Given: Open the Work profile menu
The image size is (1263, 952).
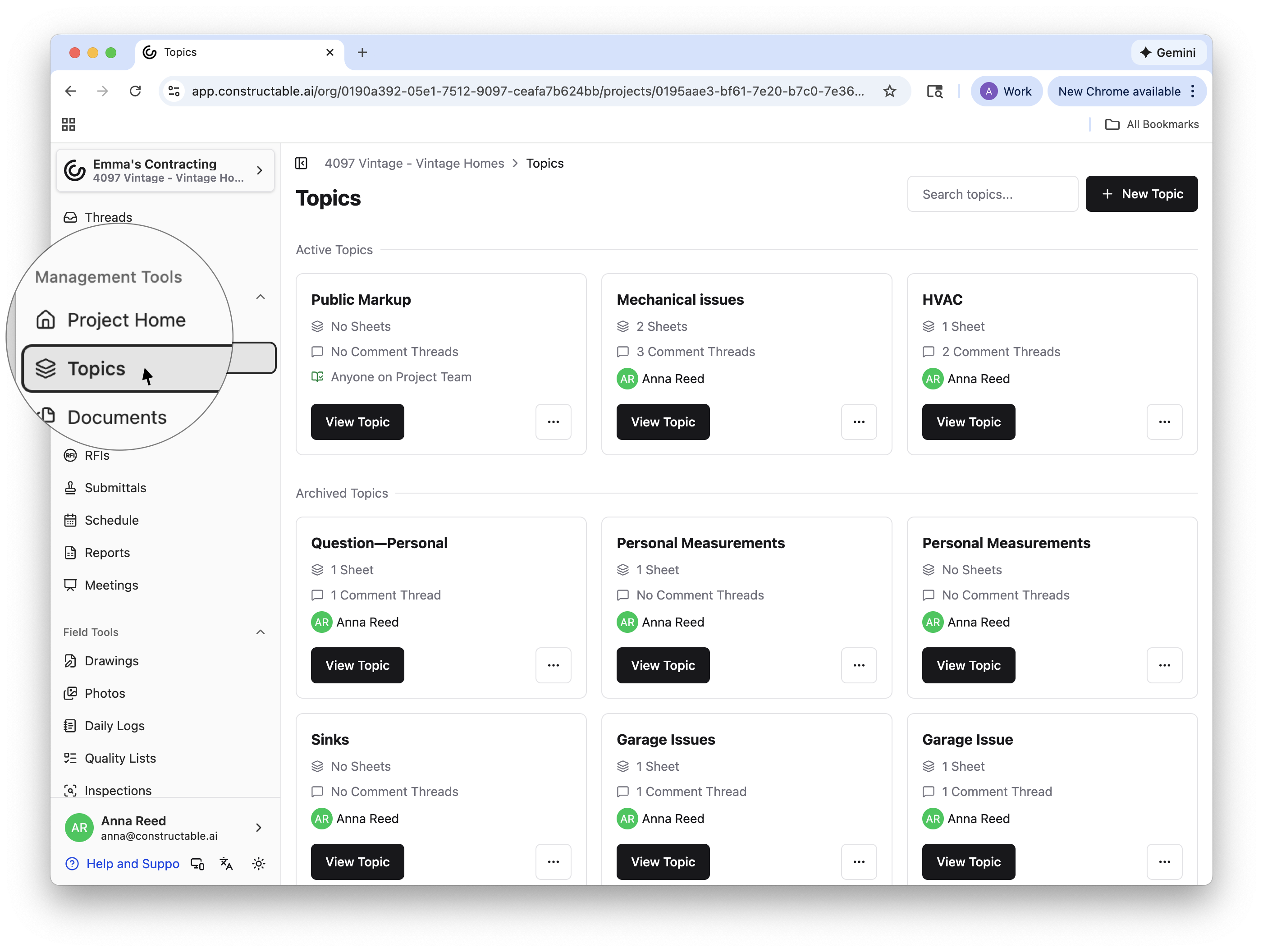Looking at the screenshot, I should (x=1006, y=91).
